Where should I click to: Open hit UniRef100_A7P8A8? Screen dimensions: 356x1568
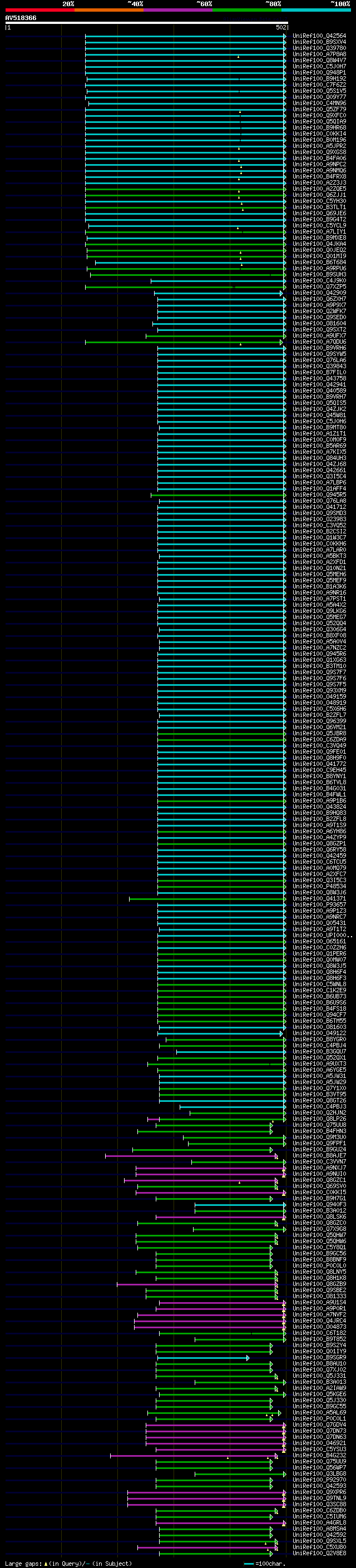pyautogui.click(x=319, y=54)
